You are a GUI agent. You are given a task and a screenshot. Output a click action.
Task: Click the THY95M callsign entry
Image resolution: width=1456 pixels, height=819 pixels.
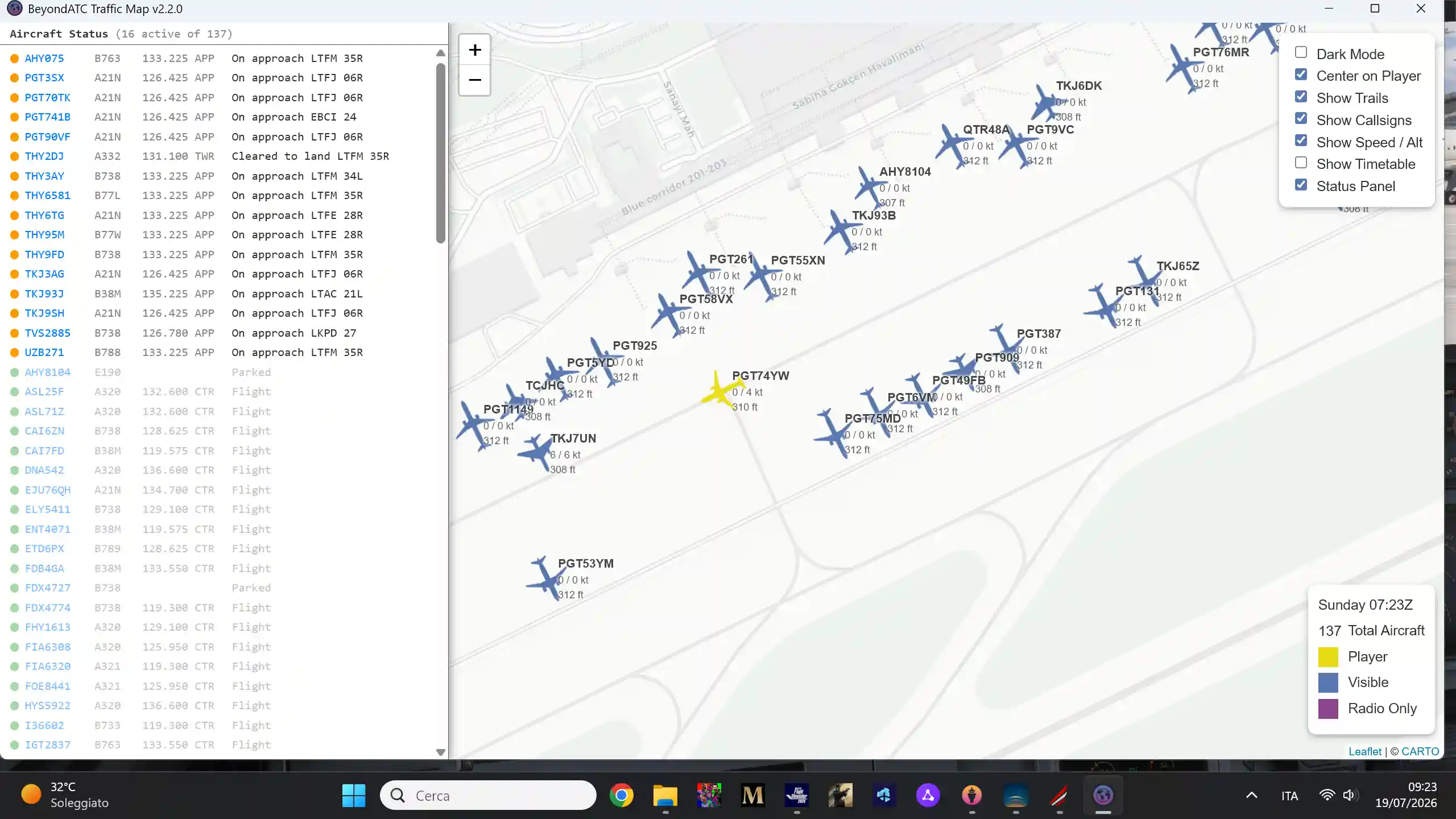[x=44, y=234]
